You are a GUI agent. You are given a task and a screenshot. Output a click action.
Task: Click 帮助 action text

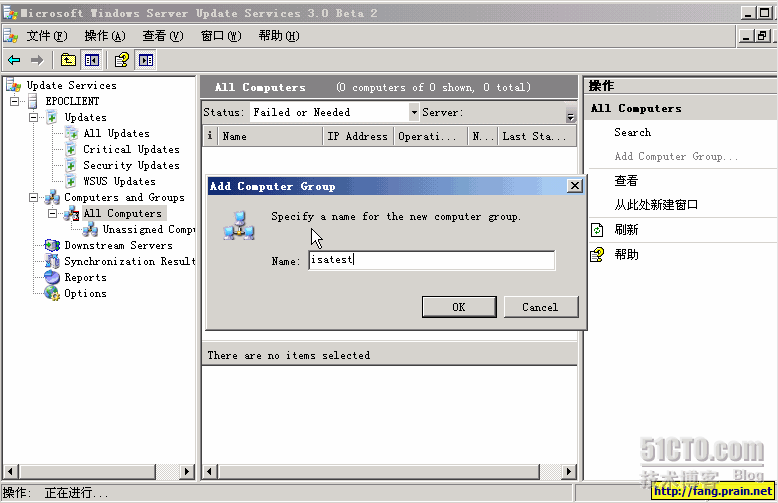click(626, 254)
